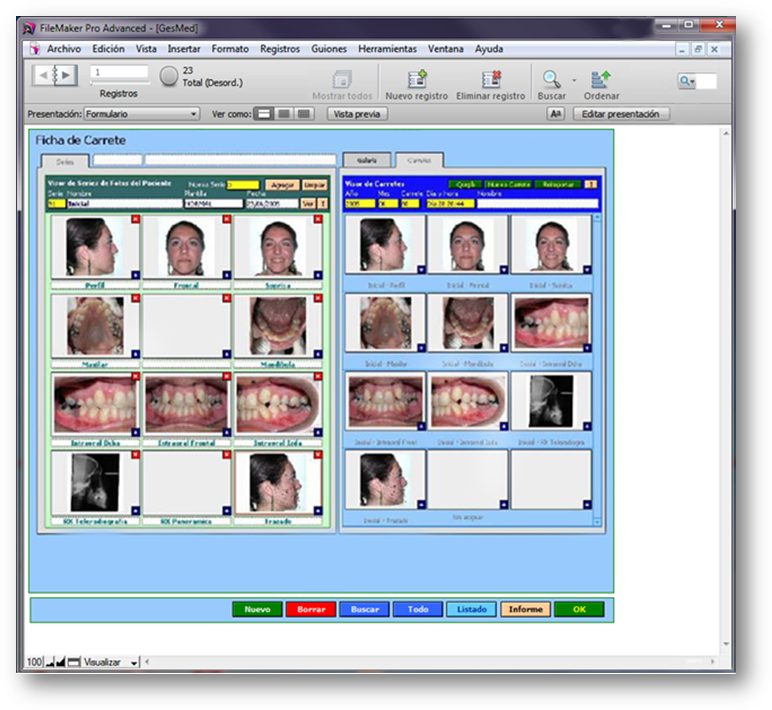Click the FileMaker document icon in menu bar
This screenshot has width=772, height=710.
[x=35, y=49]
